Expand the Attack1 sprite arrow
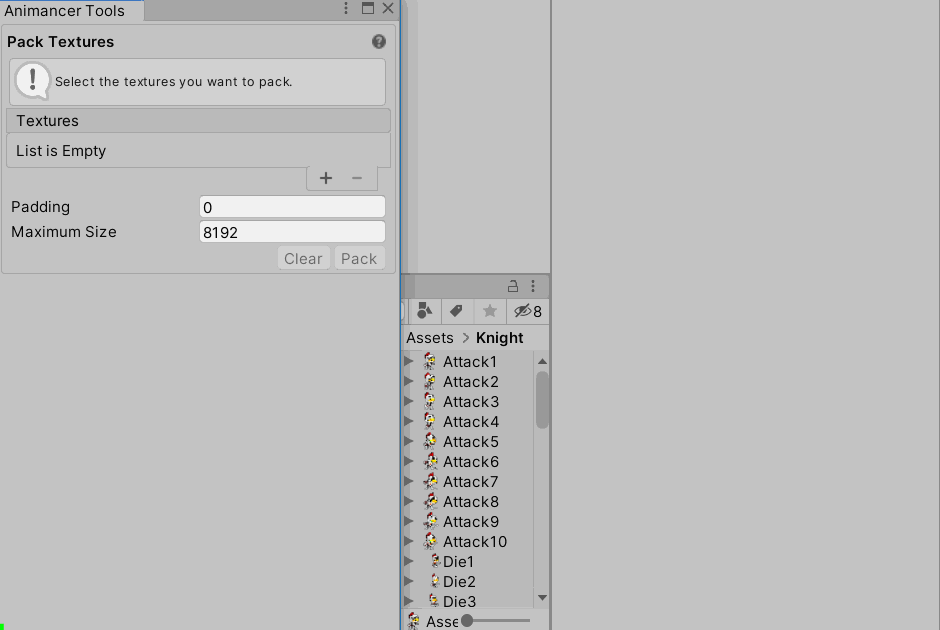The width and height of the screenshot is (940, 630). pos(409,361)
